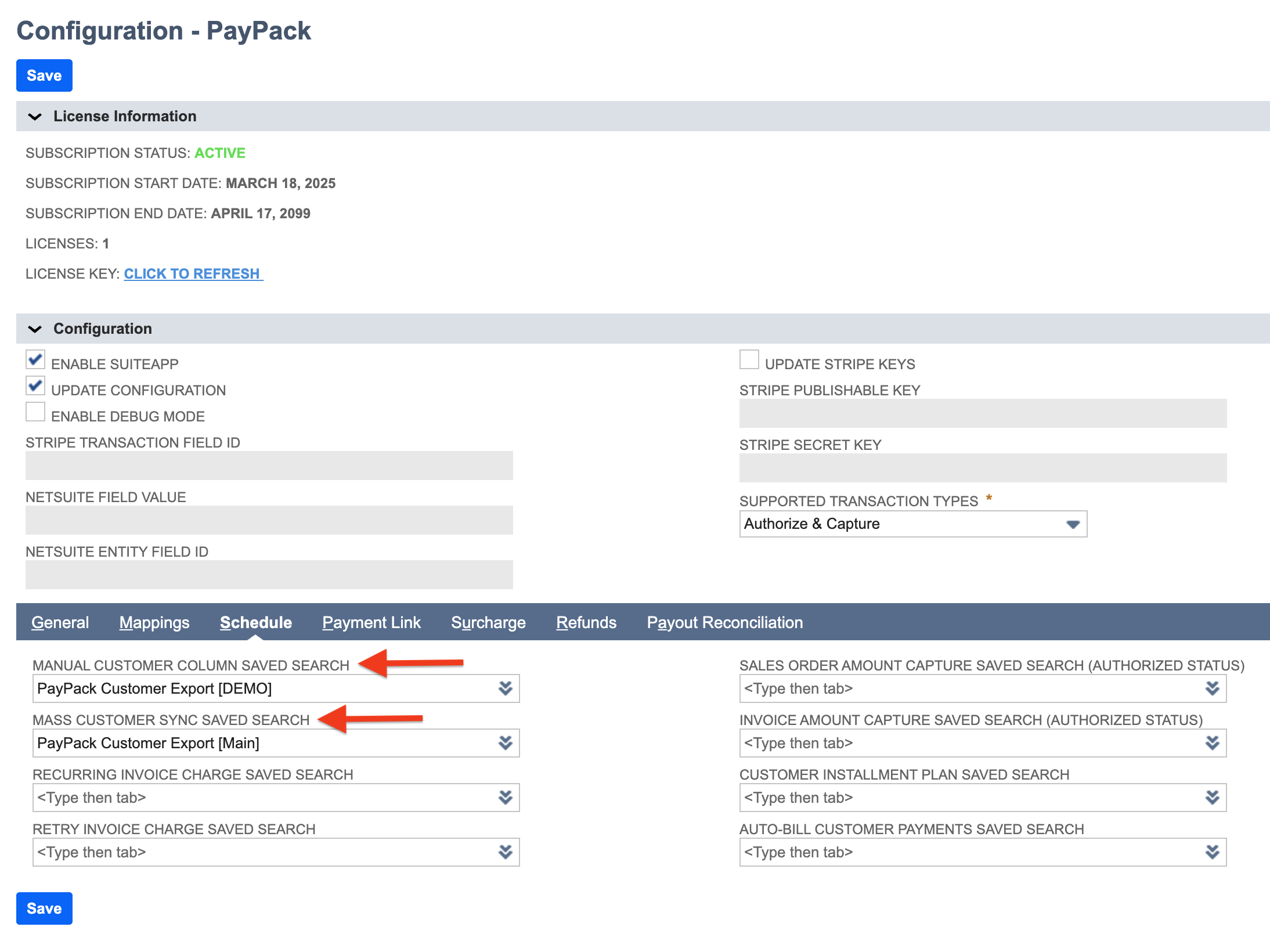Open Customer Installment Plan search list arrows
1270x952 pixels.
(1213, 798)
